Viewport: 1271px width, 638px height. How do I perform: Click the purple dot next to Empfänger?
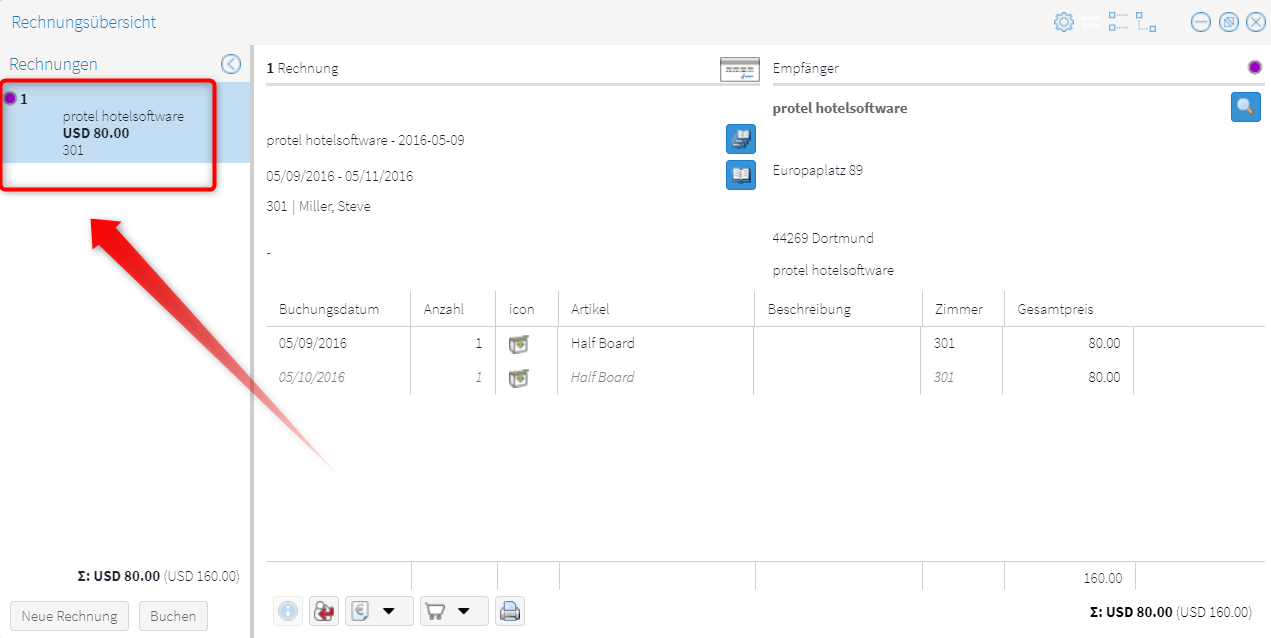1254,68
